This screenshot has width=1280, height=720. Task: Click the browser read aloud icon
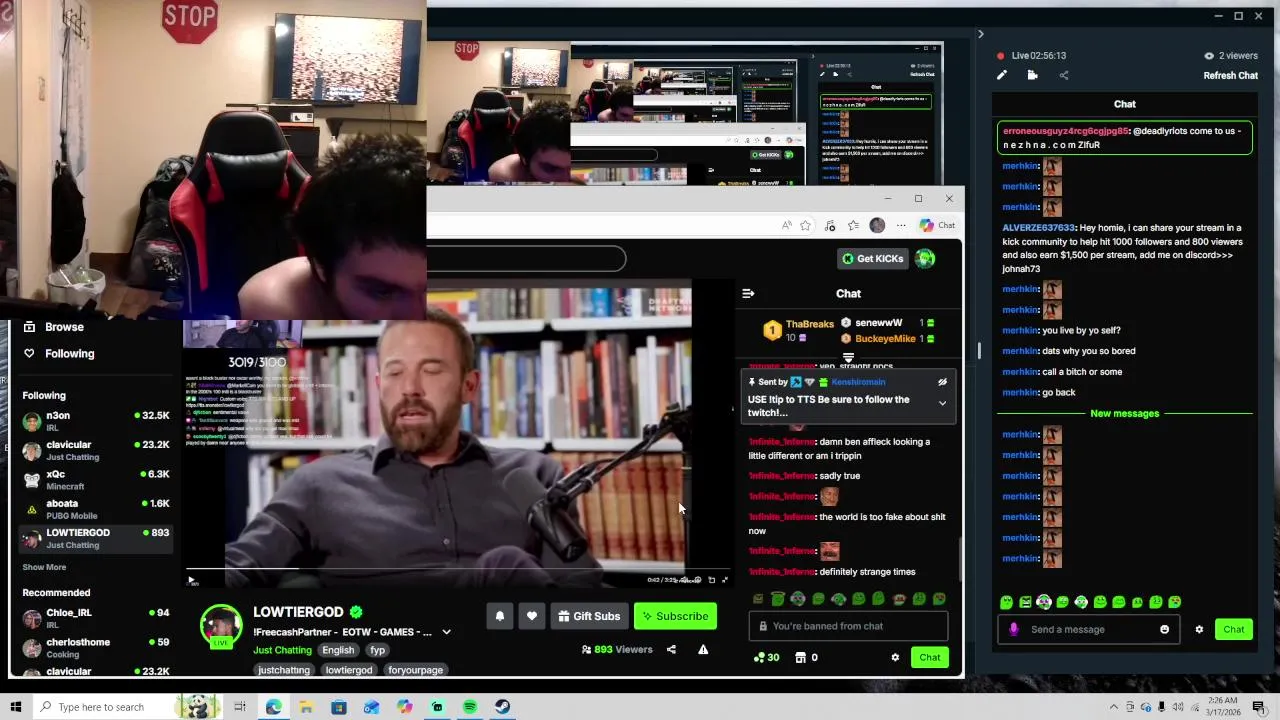coord(786,225)
